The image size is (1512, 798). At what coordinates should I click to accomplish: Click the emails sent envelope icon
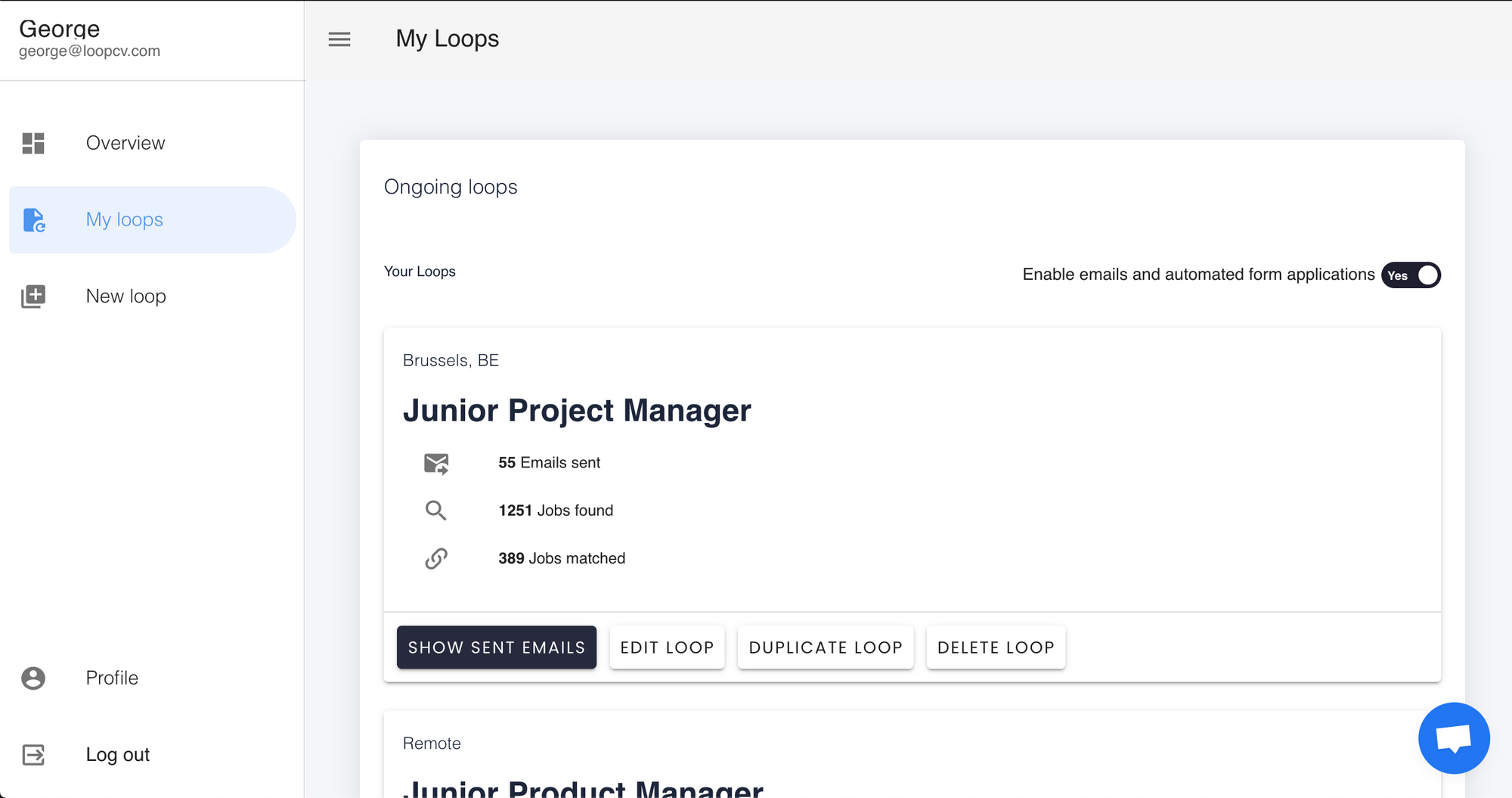tap(436, 464)
